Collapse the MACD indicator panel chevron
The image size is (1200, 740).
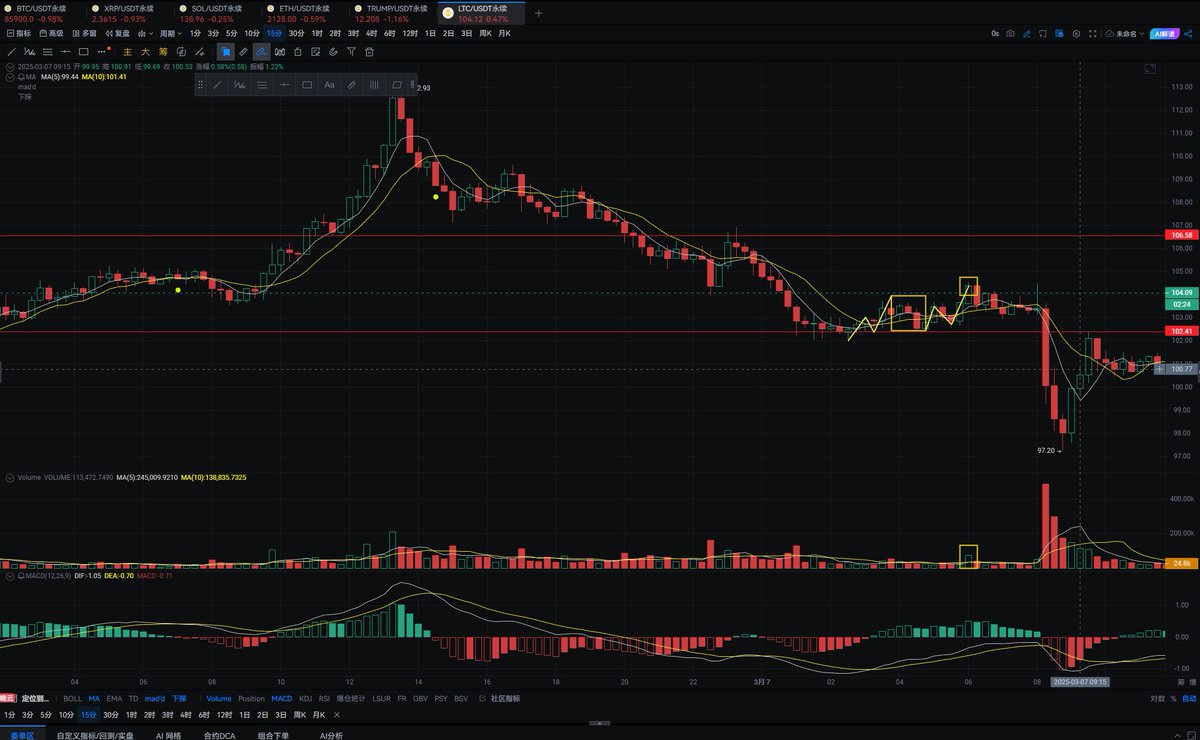pos(10,577)
